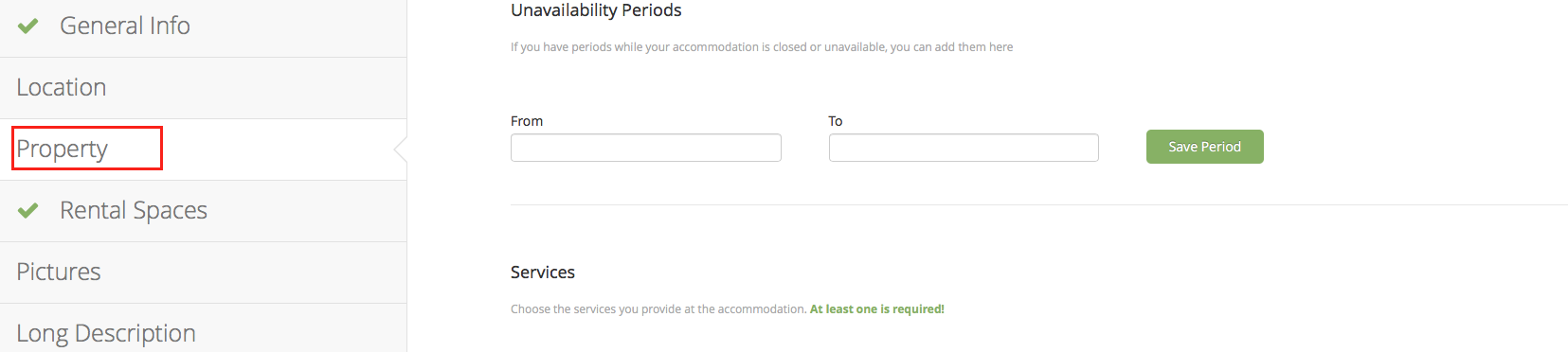Select the Property sidebar item
The image size is (1568, 352).
63,149
